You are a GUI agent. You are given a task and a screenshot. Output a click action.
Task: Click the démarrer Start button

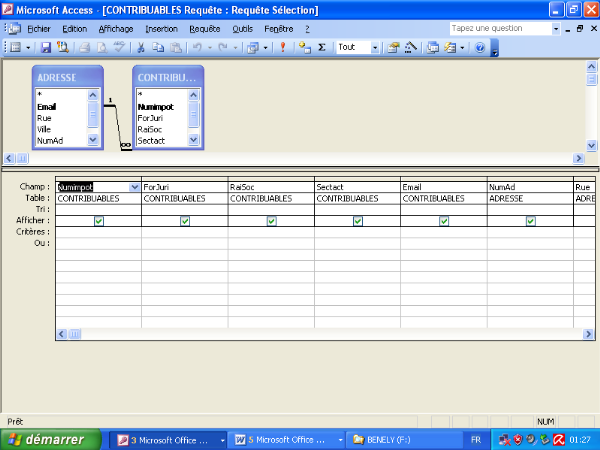tap(50, 439)
